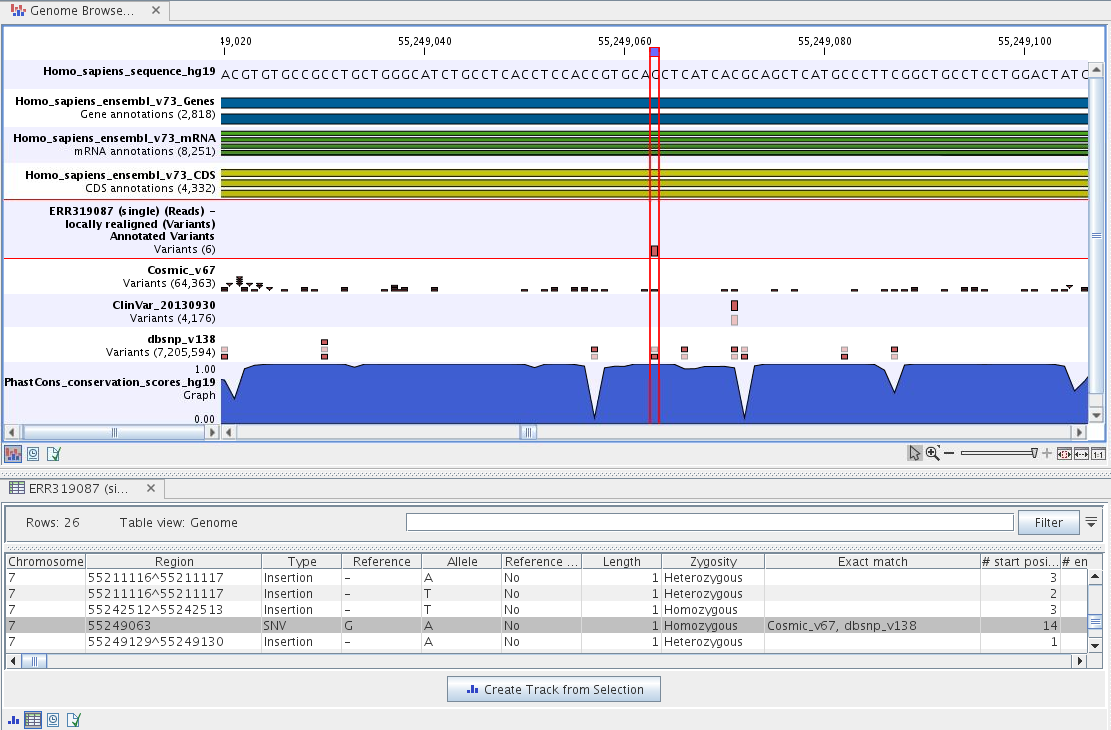Switch to the selection pointer mode

[915, 452]
